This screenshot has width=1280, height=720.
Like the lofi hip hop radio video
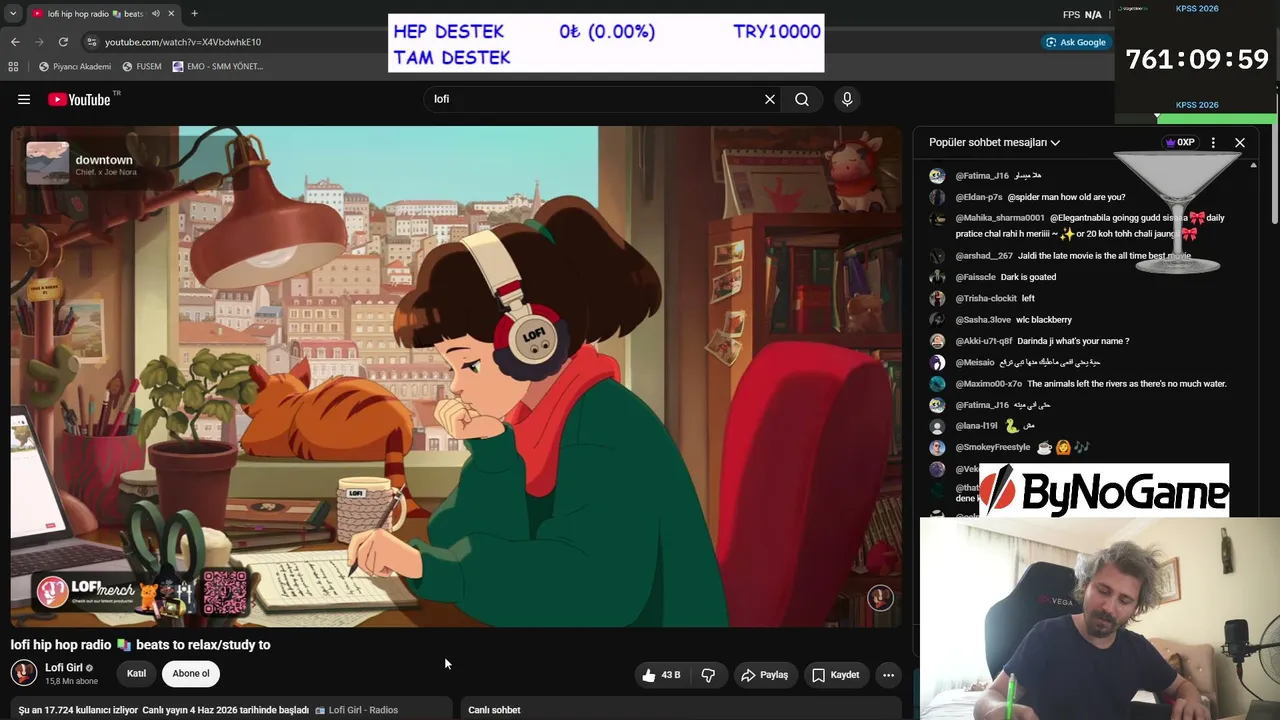pos(661,675)
